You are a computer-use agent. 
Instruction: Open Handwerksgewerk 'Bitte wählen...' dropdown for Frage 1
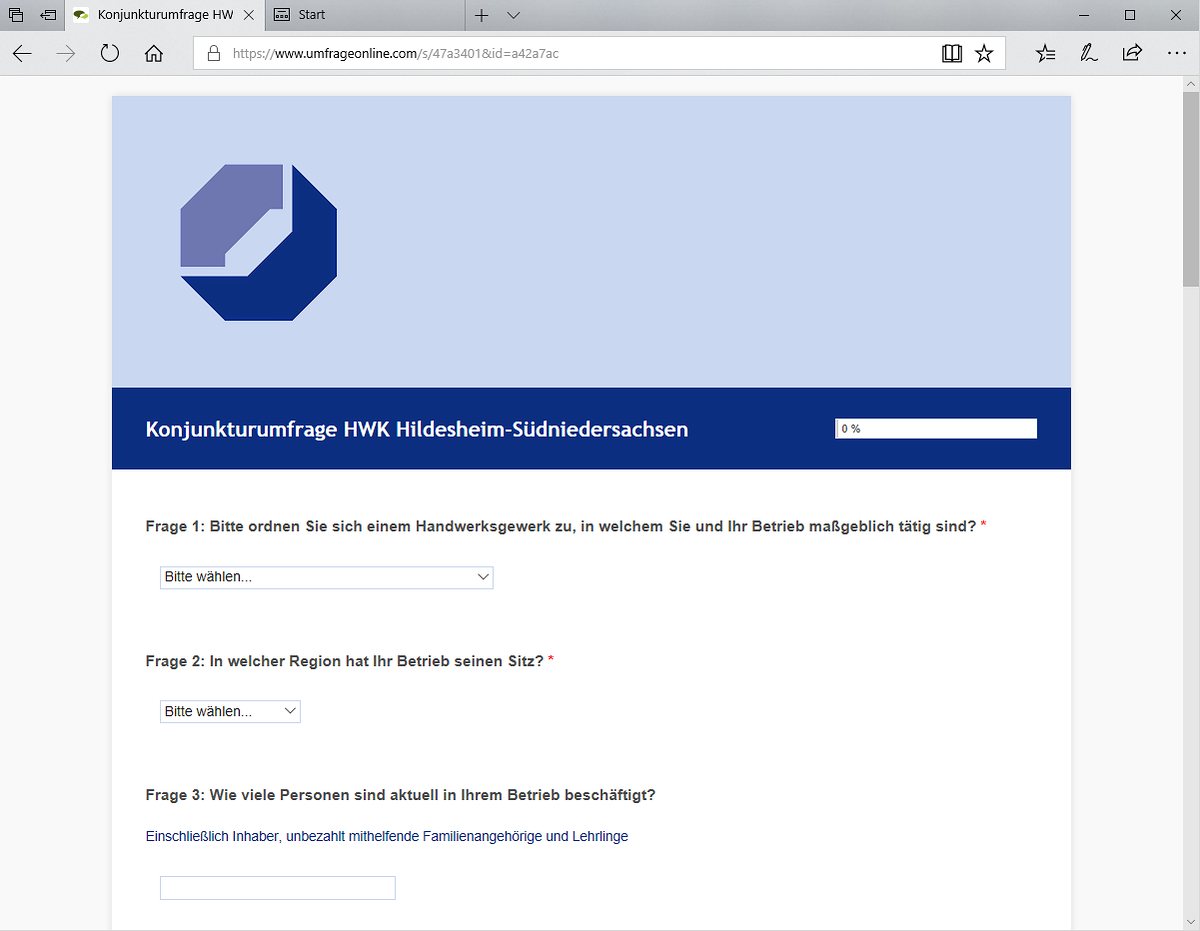[x=326, y=577]
